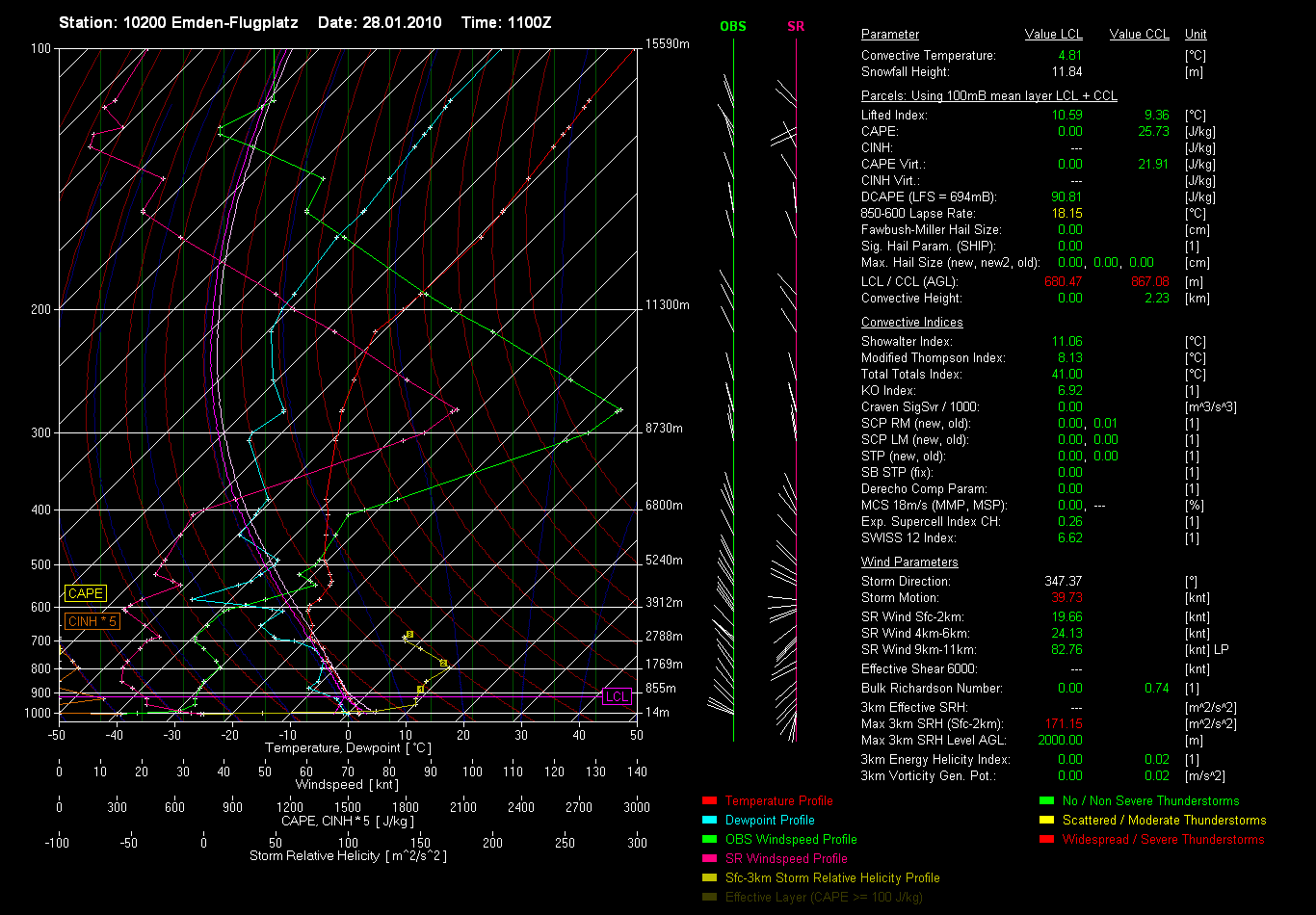Click the pink SR Windspeed Profile swatch
The image size is (1316, 915).
tap(710, 858)
